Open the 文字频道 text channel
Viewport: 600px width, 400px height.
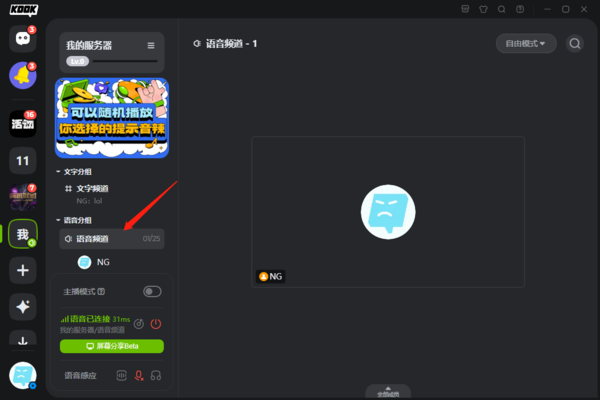tap(112, 193)
